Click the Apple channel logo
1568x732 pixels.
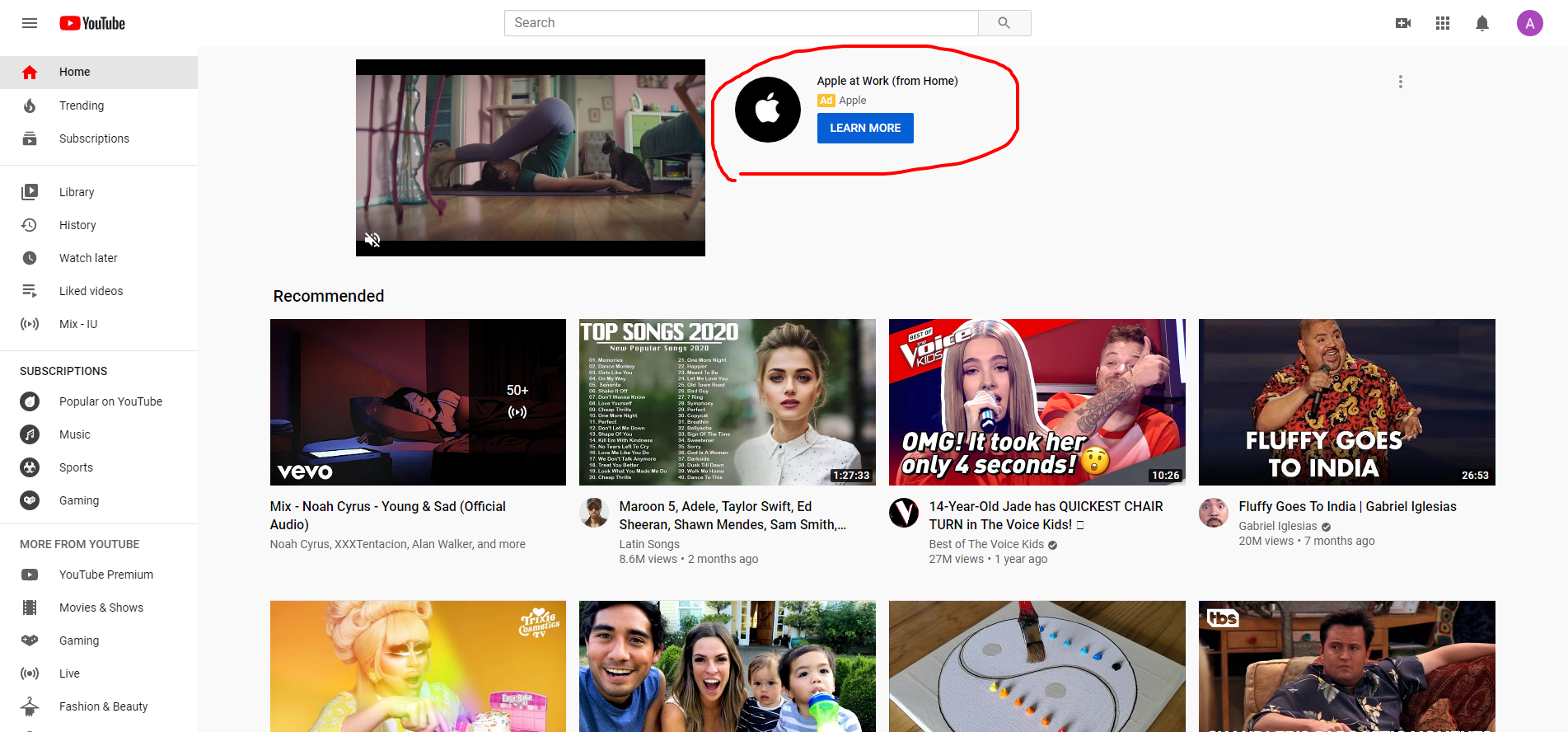click(767, 110)
